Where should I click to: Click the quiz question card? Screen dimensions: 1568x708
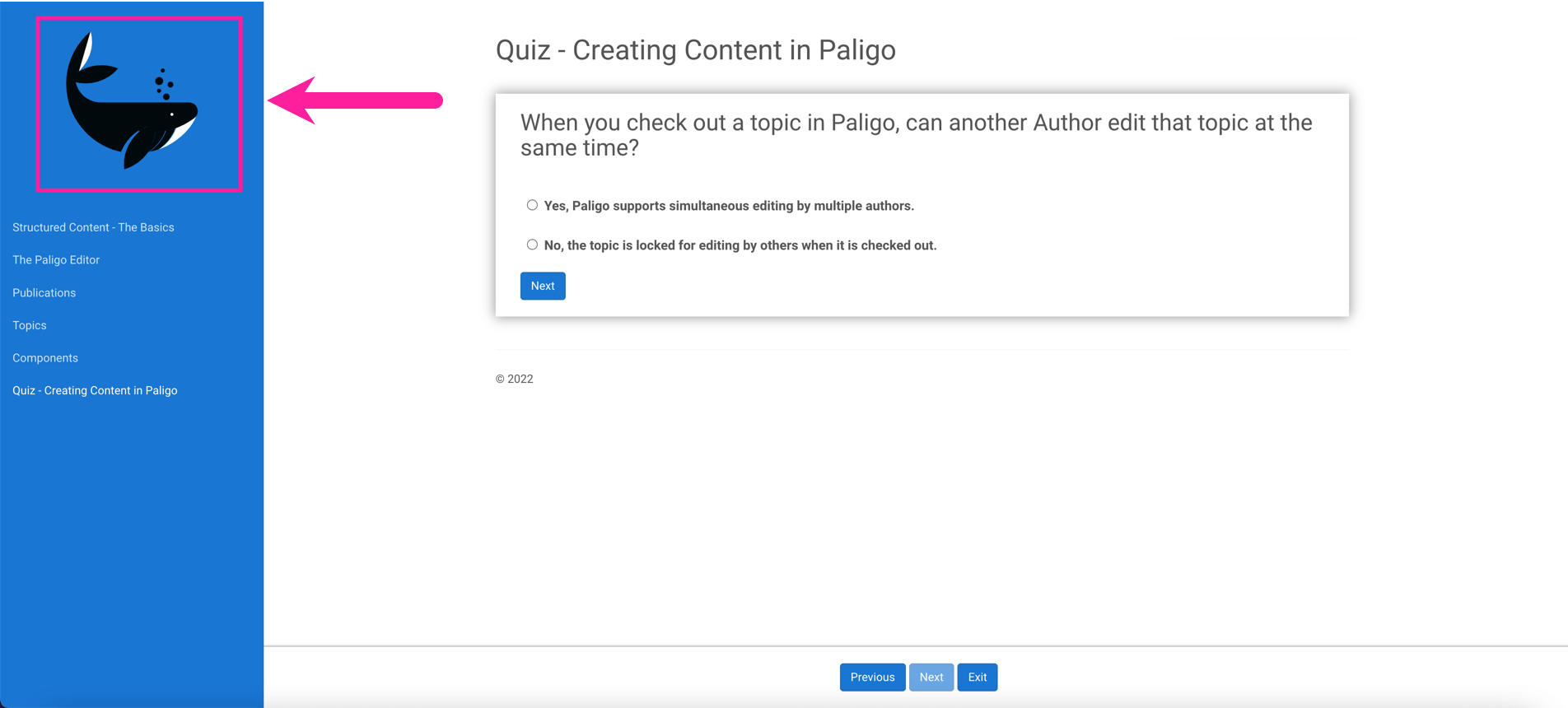[921, 204]
